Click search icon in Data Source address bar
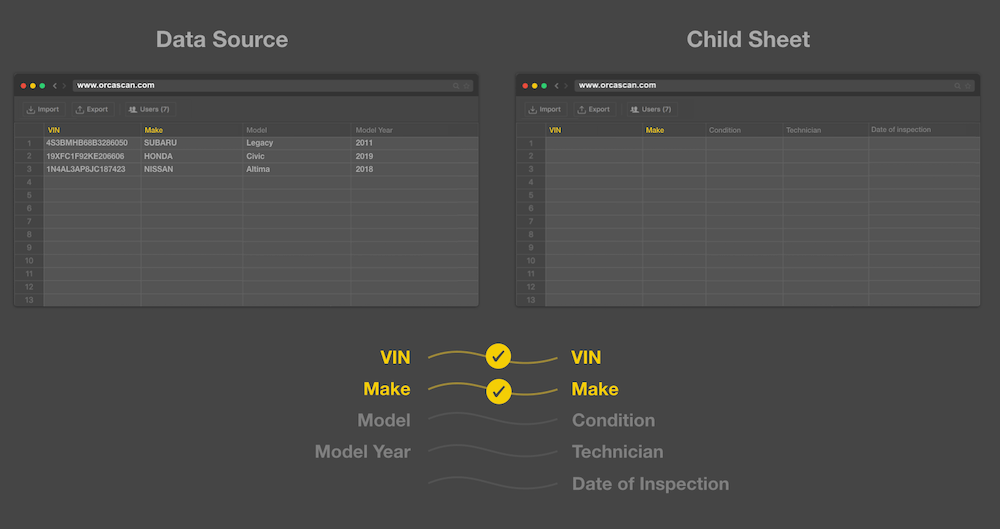This screenshot has height=529, width=1000. (x=456, y=86)
